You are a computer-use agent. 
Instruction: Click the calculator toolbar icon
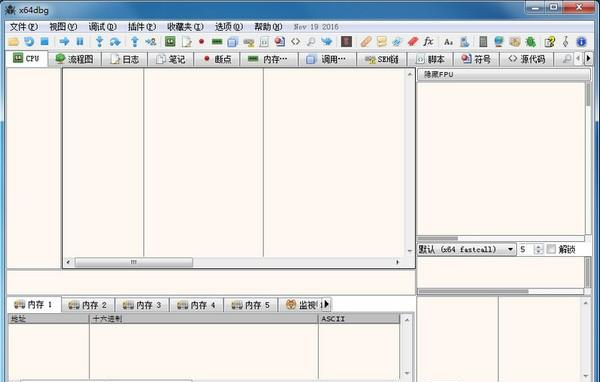coord(483,41)
